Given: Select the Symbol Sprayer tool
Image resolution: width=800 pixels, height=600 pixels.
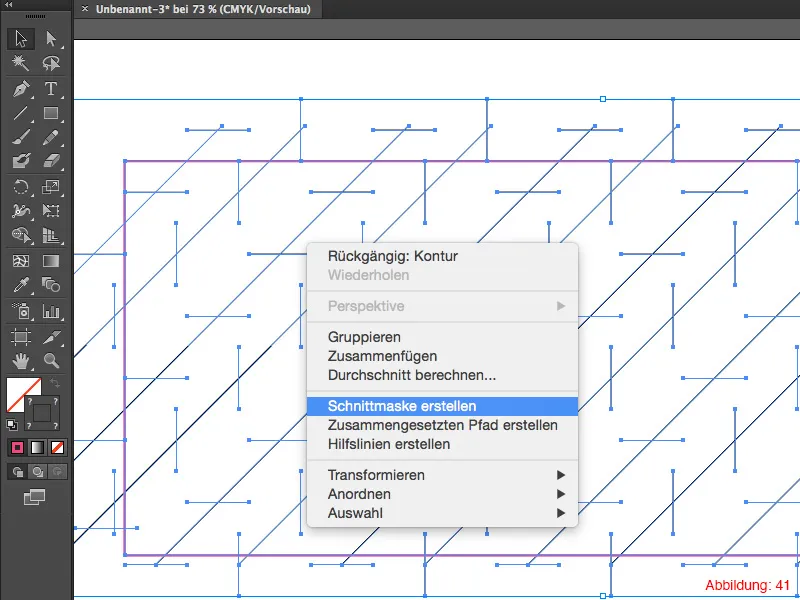Looking at the screenshot, I should pos(21,311).
